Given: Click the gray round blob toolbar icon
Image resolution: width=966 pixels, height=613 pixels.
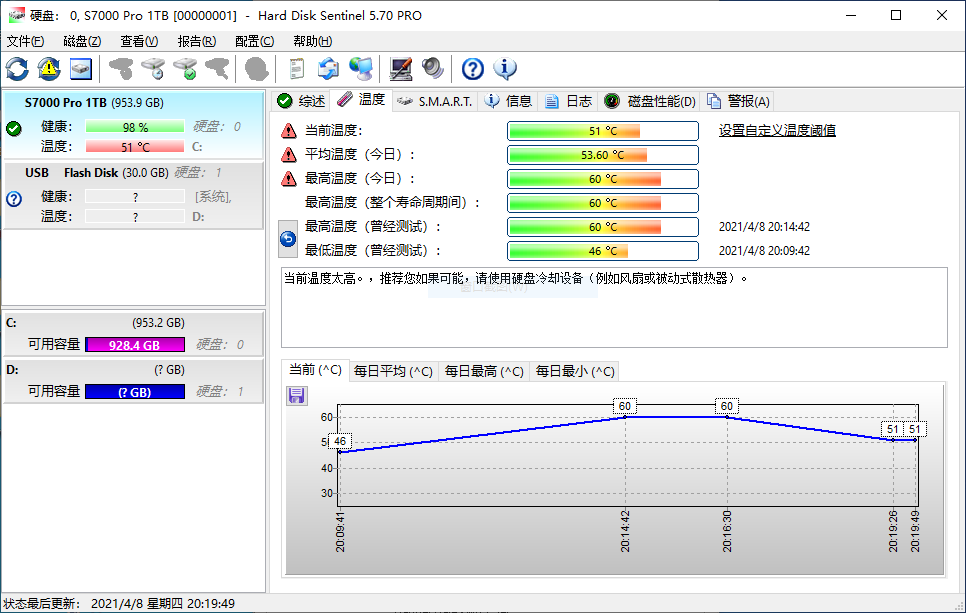Looking at the screenshot, I should [256, 68].
